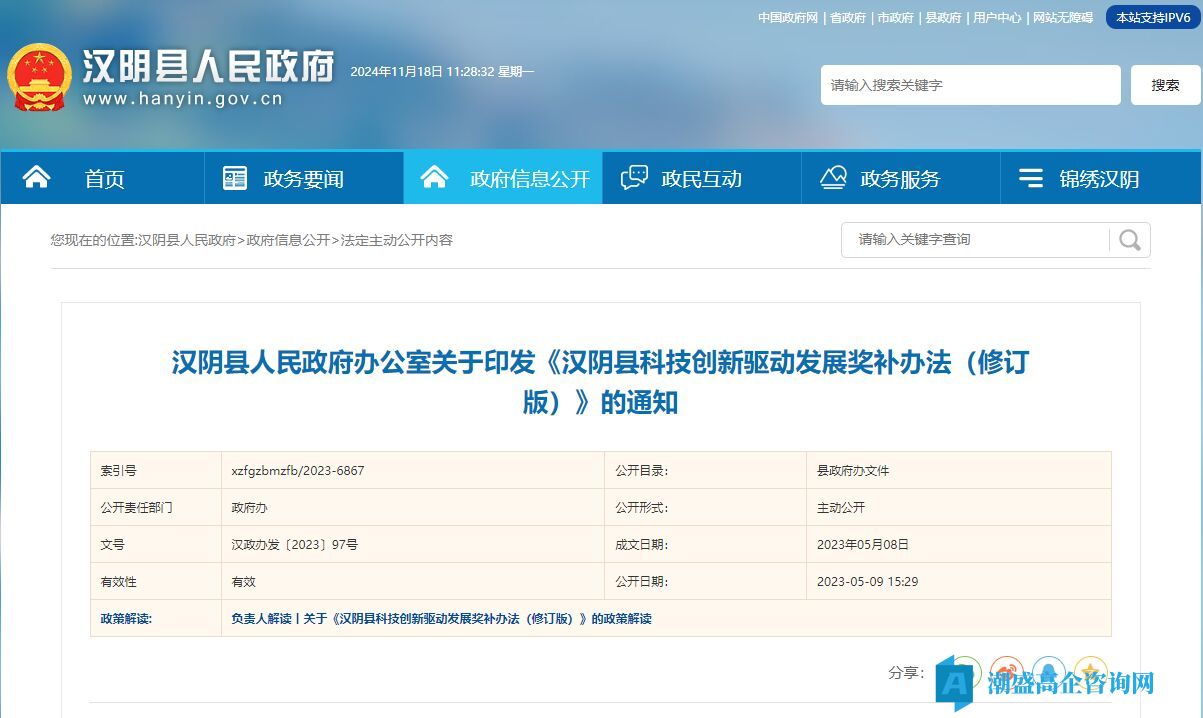Viewport: 1203px width, 718px height.
Task: Expand the 锦绣汉阳 hamburger menu icon
Action: click(1031, 179)
